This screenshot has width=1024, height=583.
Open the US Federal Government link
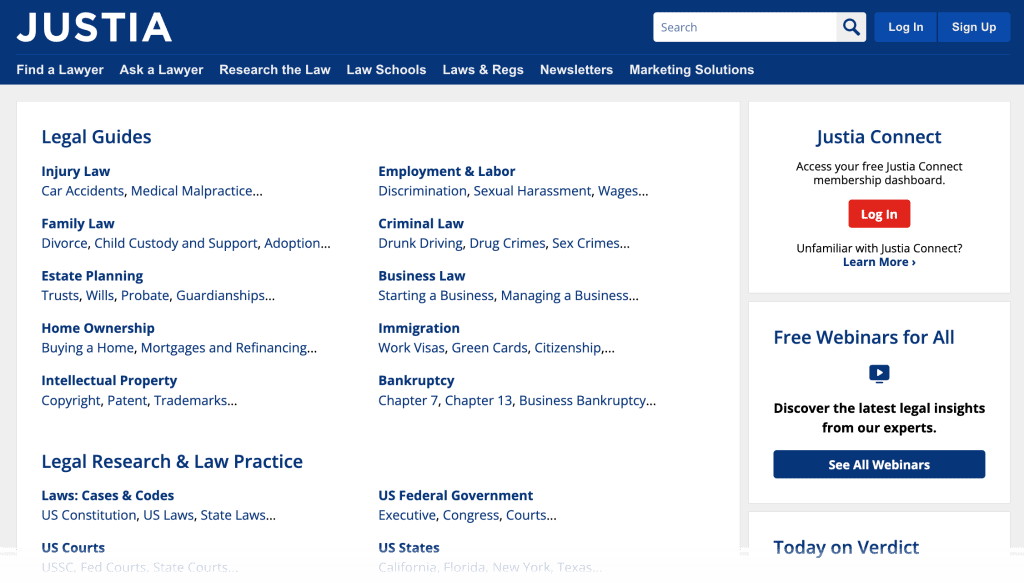pos(456,495)
